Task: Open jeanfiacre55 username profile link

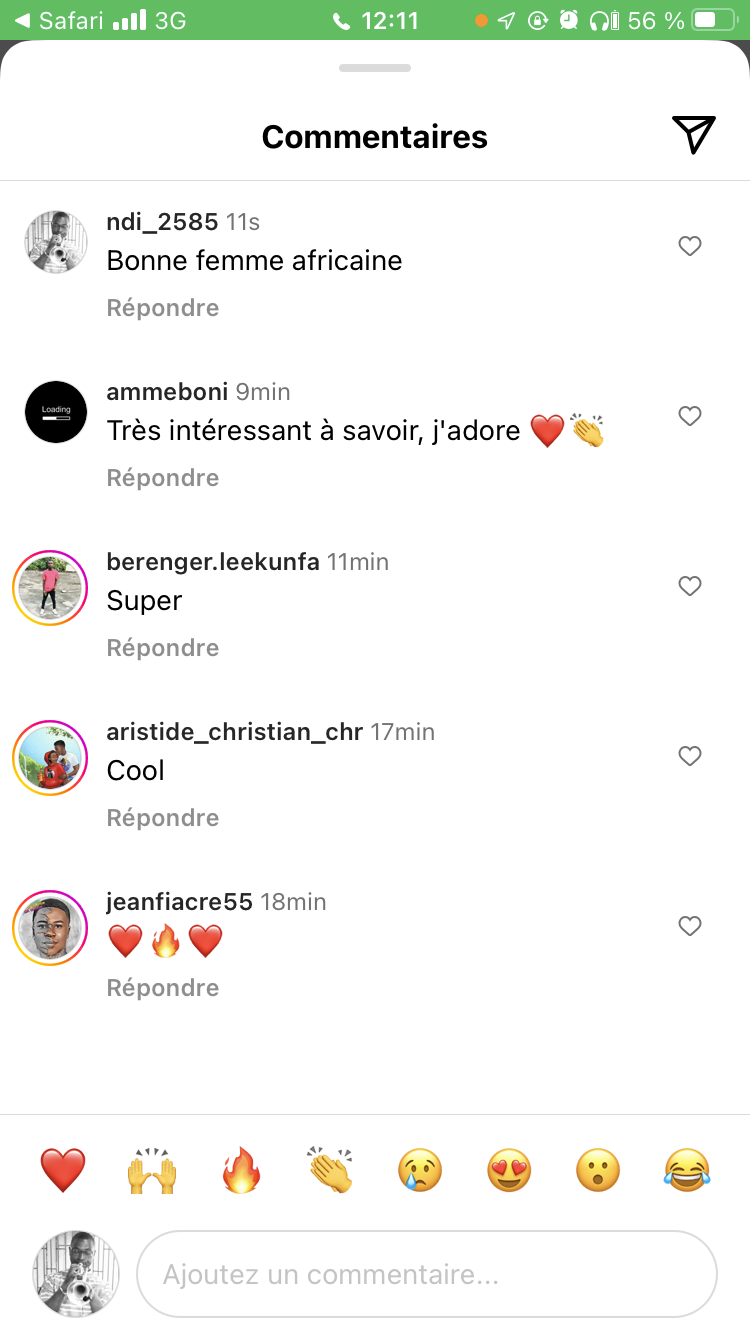Action: pos(179,902)
